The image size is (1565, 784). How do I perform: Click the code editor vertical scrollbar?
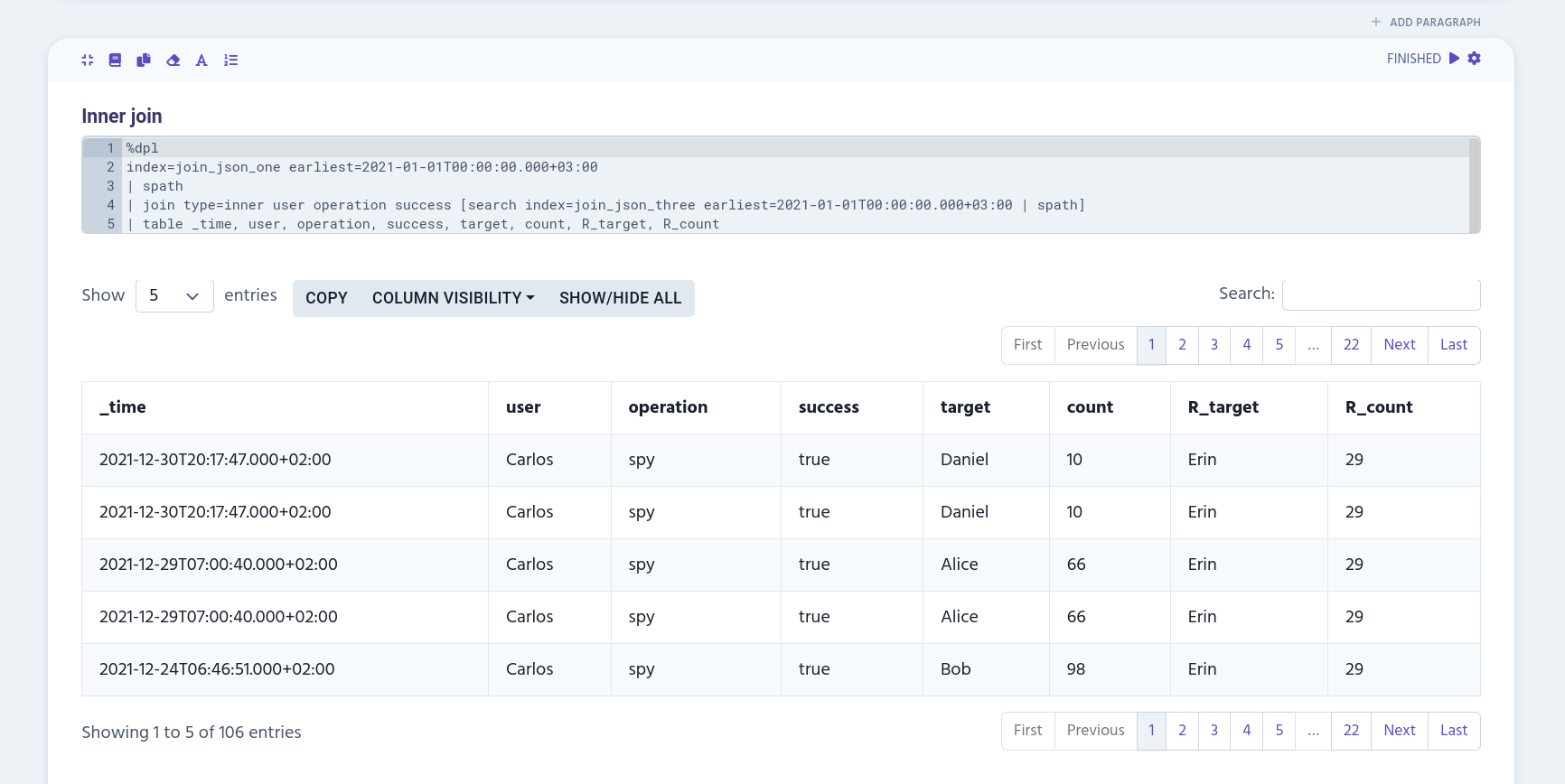tap(1475, 185)
